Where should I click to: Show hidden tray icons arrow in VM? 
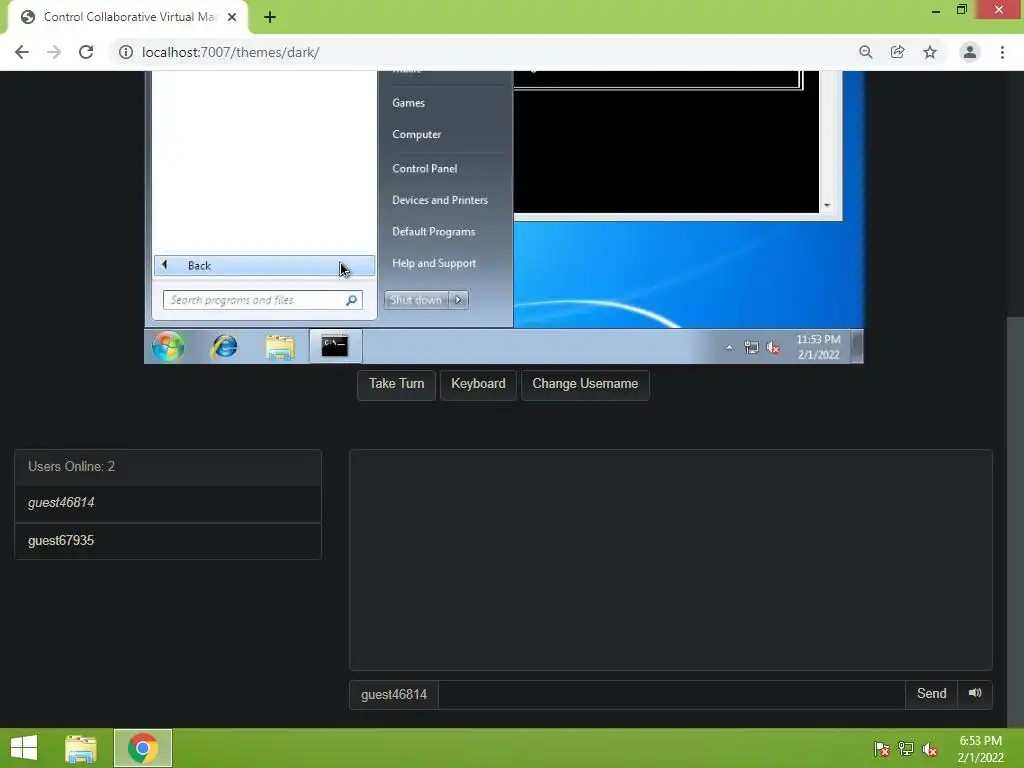(x=729, y=347)
